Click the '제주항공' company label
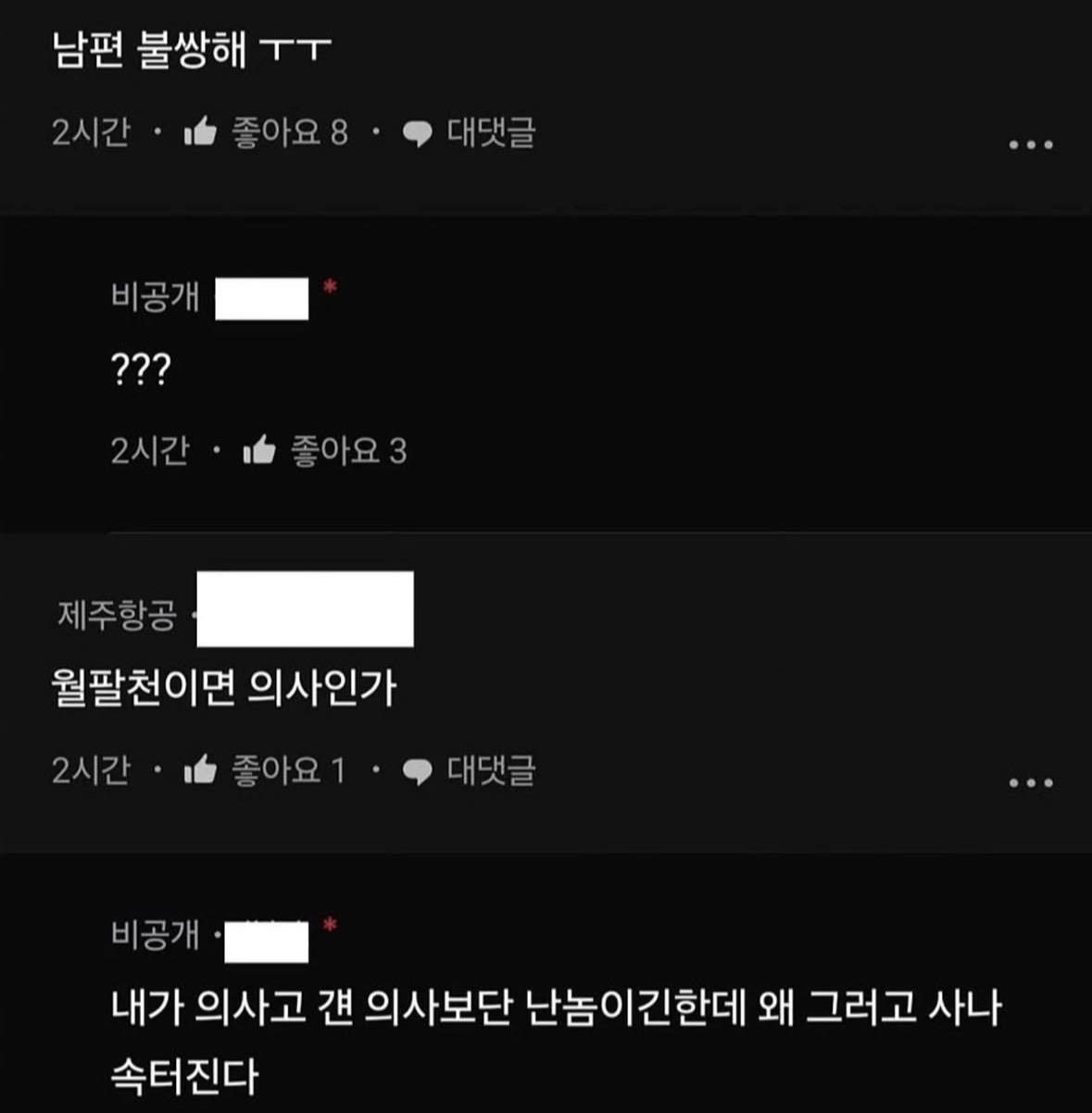Screen dimensions: 1092x1113 (117, 614)
